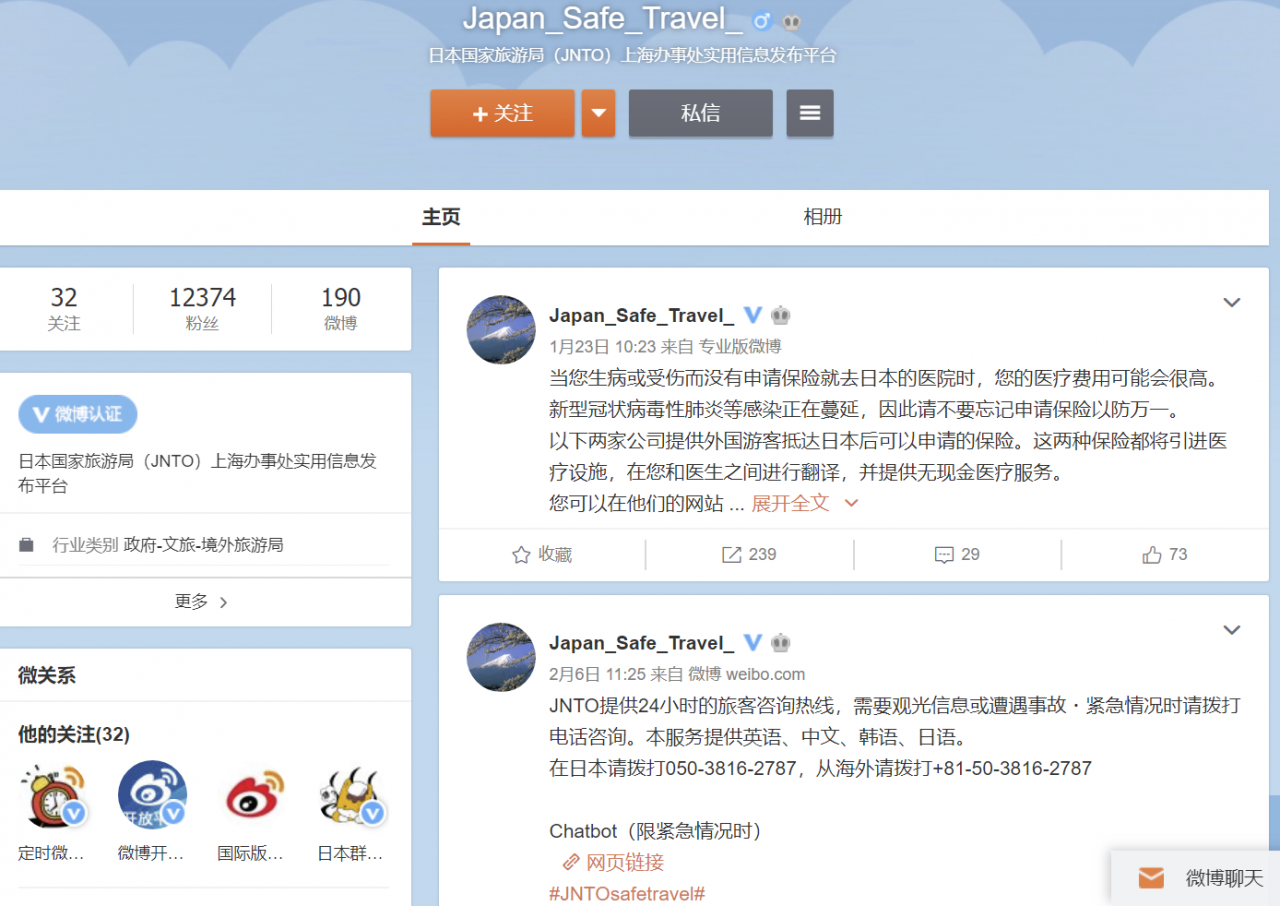Switch to the 相册 tab

(x=823, y=217)
